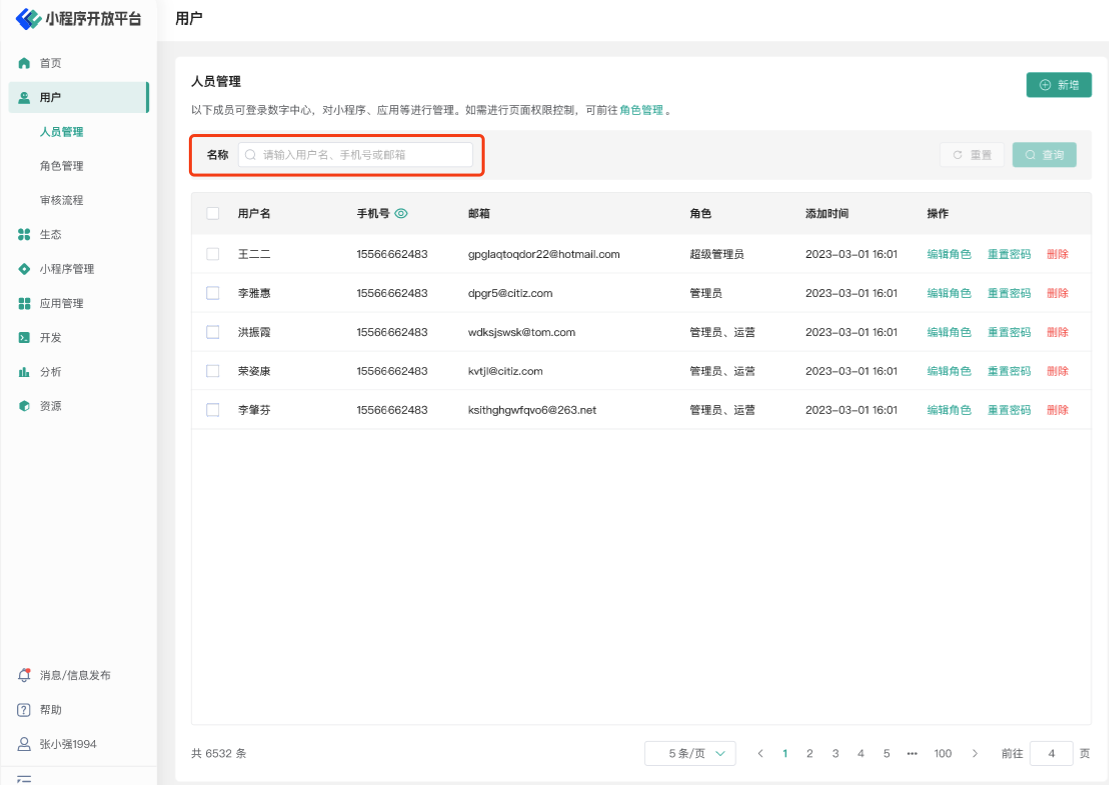The image size is (1109, 785).
Task: Click the 小程序管理 diamond icon
Action: [24, 269]
